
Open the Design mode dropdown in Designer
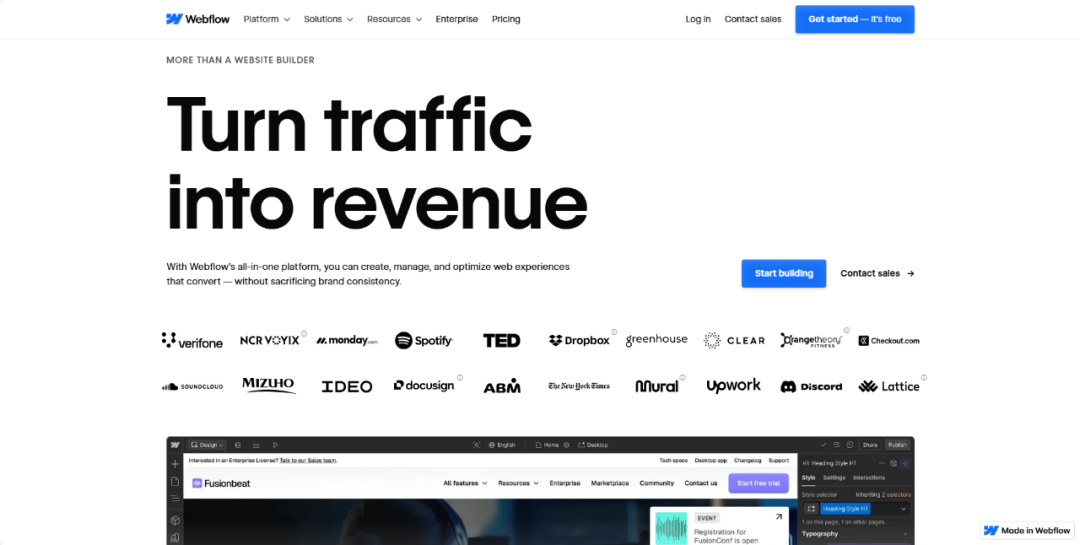(x=207, y=445)
